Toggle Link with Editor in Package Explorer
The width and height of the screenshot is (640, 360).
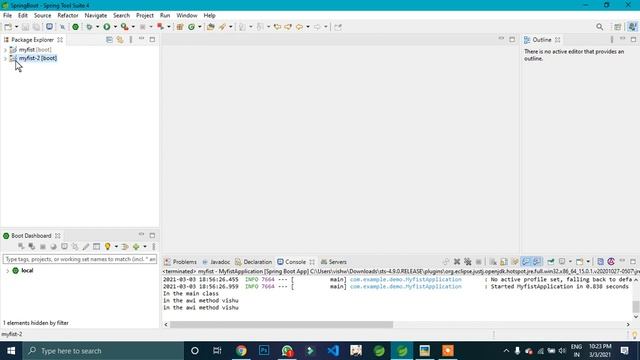point(120,40)
